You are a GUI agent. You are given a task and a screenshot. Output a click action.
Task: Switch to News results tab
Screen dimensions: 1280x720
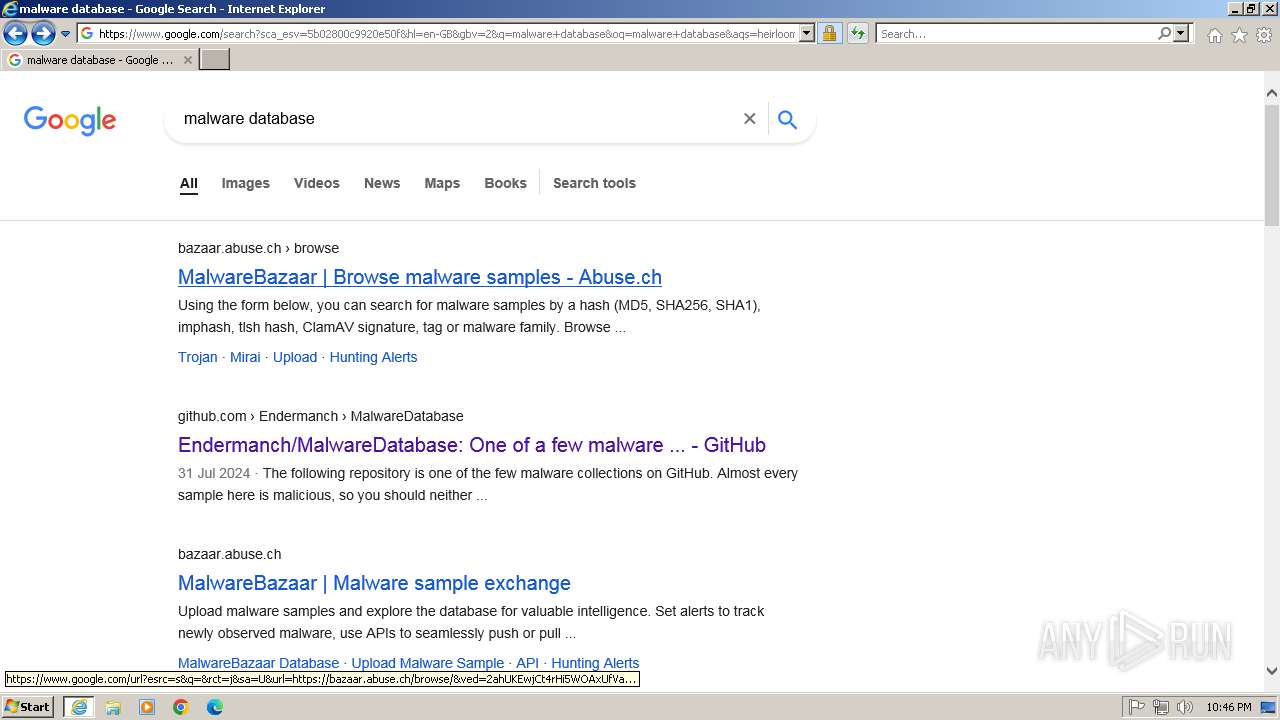(x=382, y=183)
